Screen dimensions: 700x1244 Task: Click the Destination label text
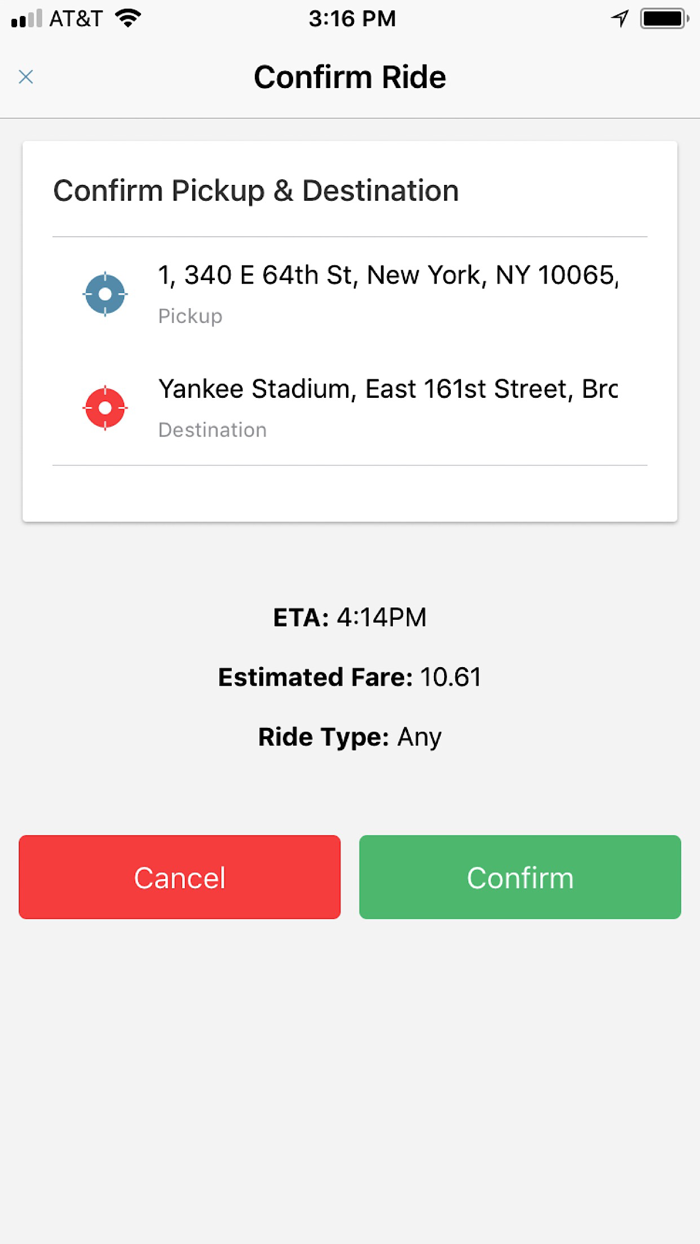(x=212, y=430)
